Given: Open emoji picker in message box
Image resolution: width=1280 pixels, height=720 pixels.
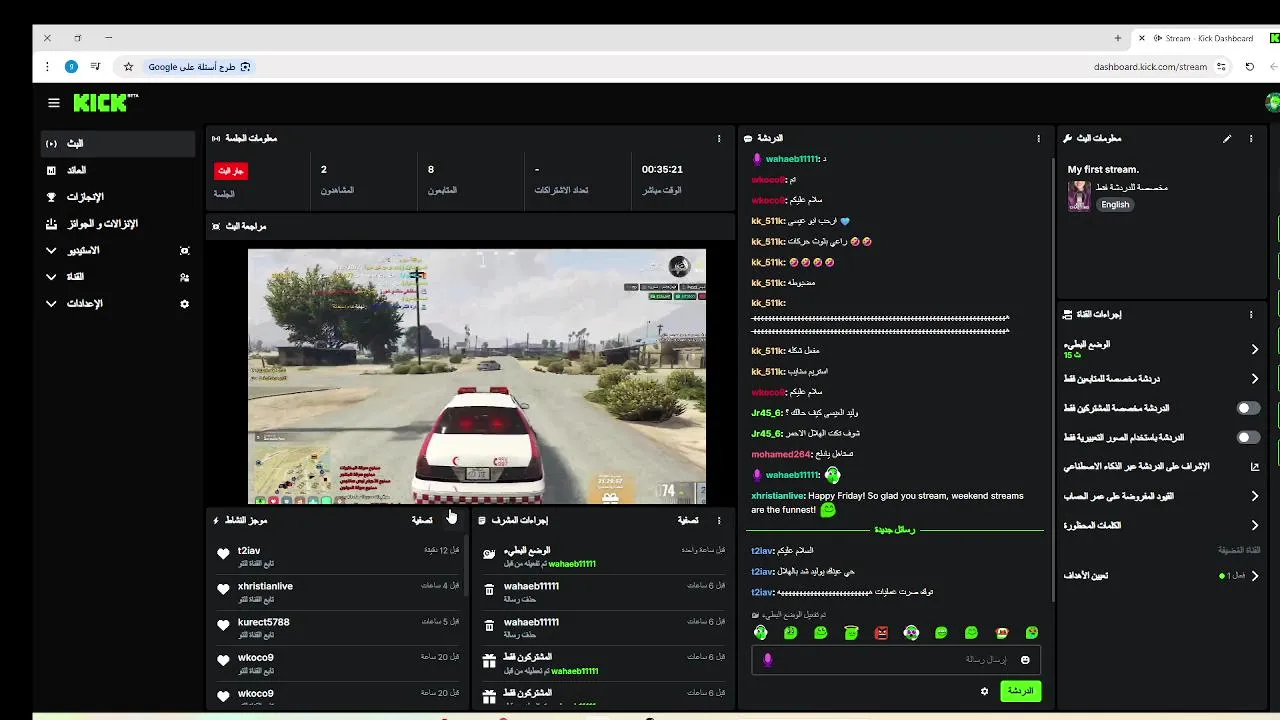Looking at the screenshot, I should coord(1025,660).
